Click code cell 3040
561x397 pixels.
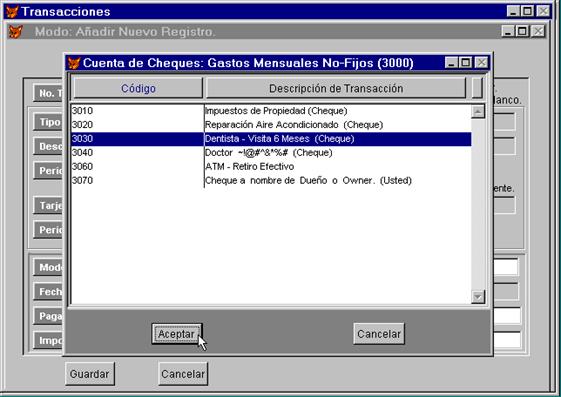click(138, 153)
